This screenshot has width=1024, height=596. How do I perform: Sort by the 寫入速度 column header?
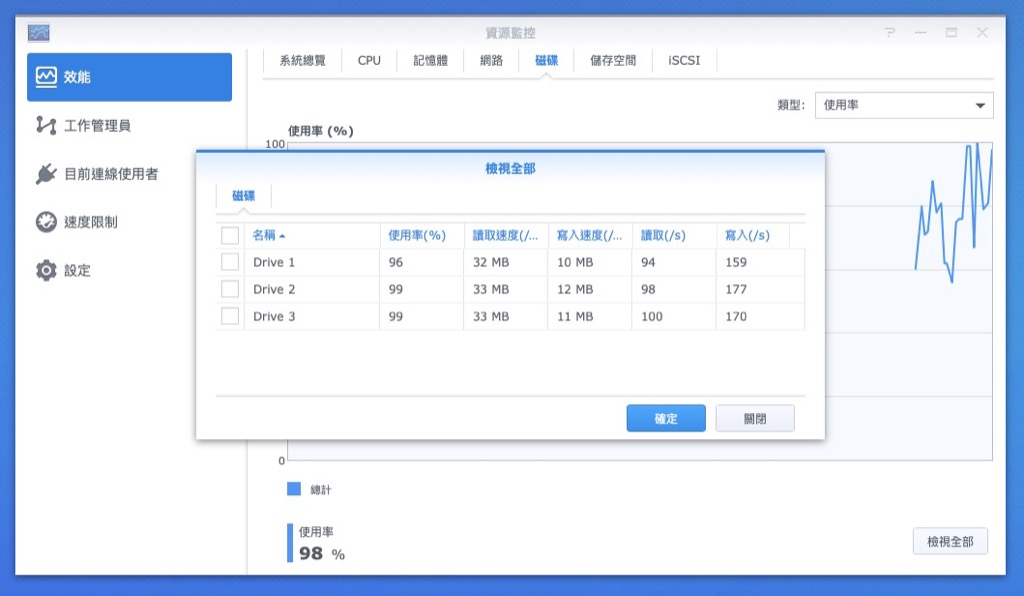coord(590,236)
